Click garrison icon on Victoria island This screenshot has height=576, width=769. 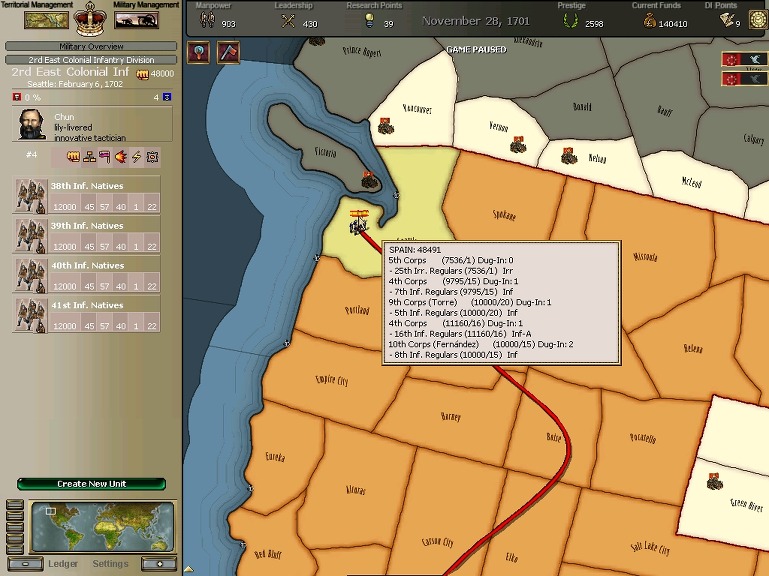370,181
